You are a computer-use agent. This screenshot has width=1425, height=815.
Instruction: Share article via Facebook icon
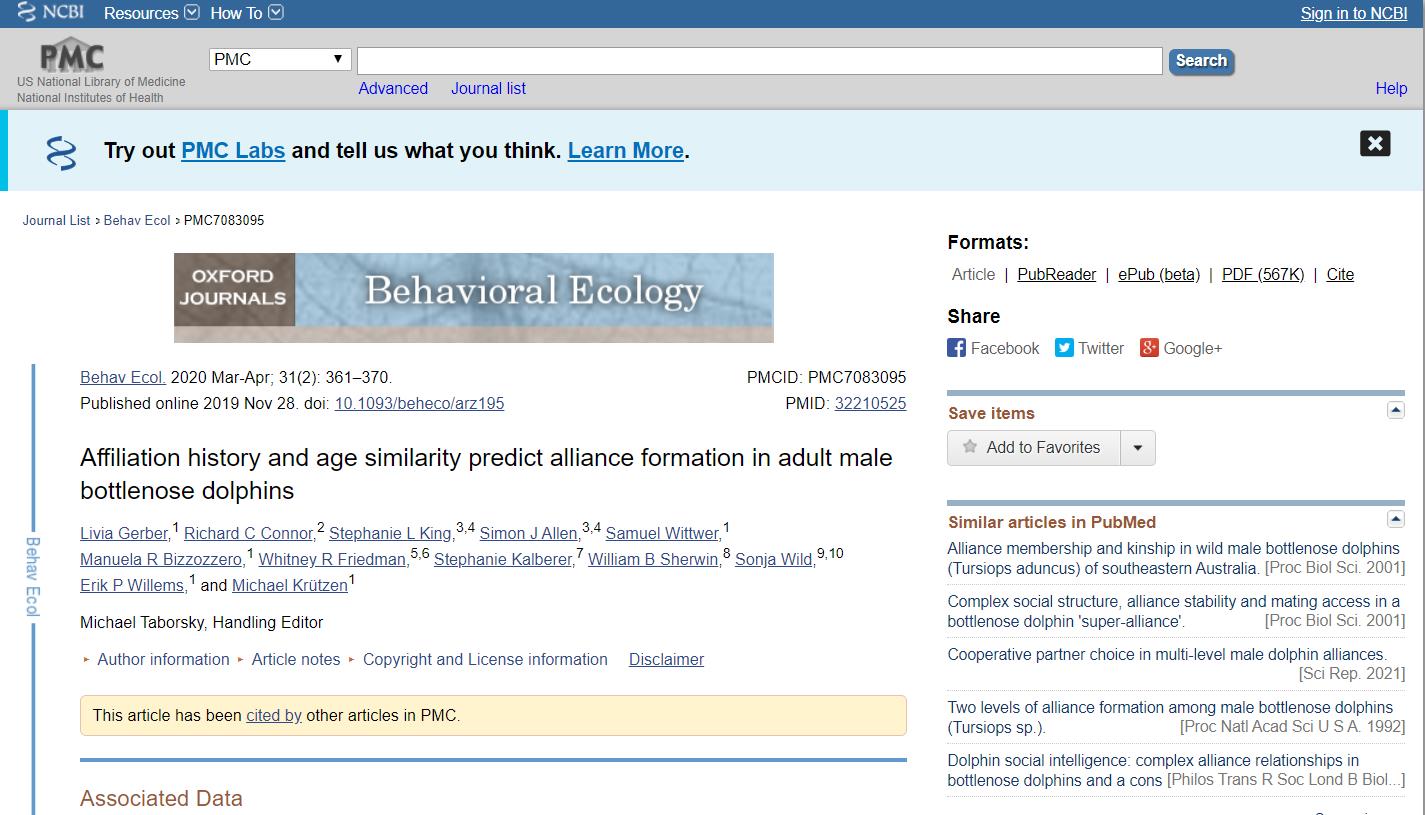click(x=957, y=348)
